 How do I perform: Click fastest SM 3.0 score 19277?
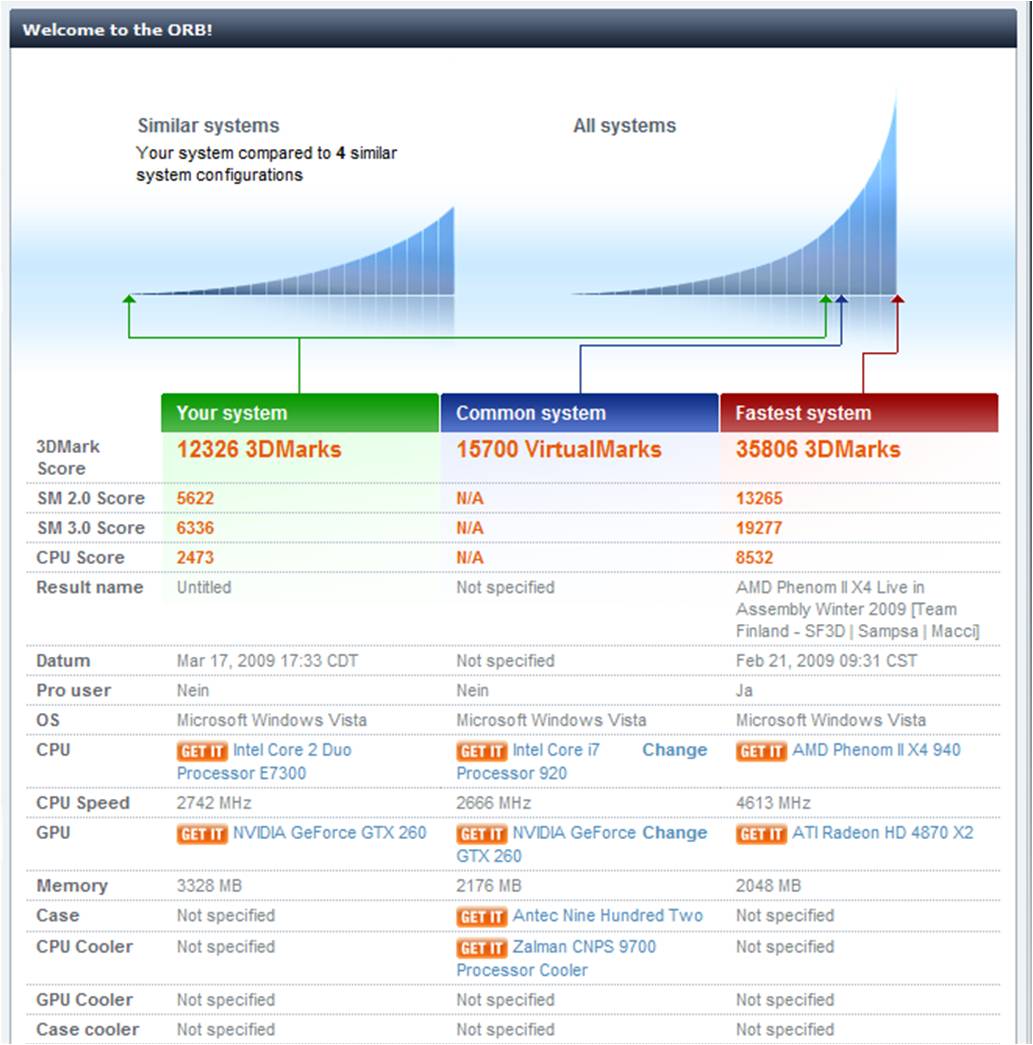tap(759, 528)
